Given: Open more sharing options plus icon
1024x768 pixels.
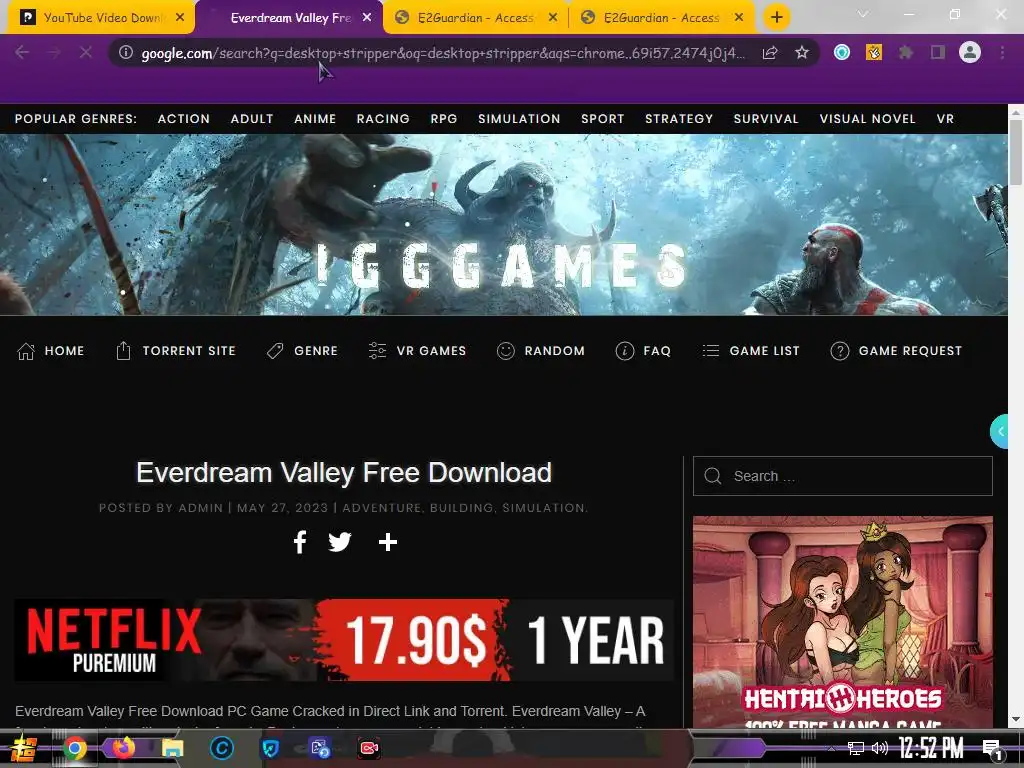Looking at the screenshot, I should [x=388, y=542].
